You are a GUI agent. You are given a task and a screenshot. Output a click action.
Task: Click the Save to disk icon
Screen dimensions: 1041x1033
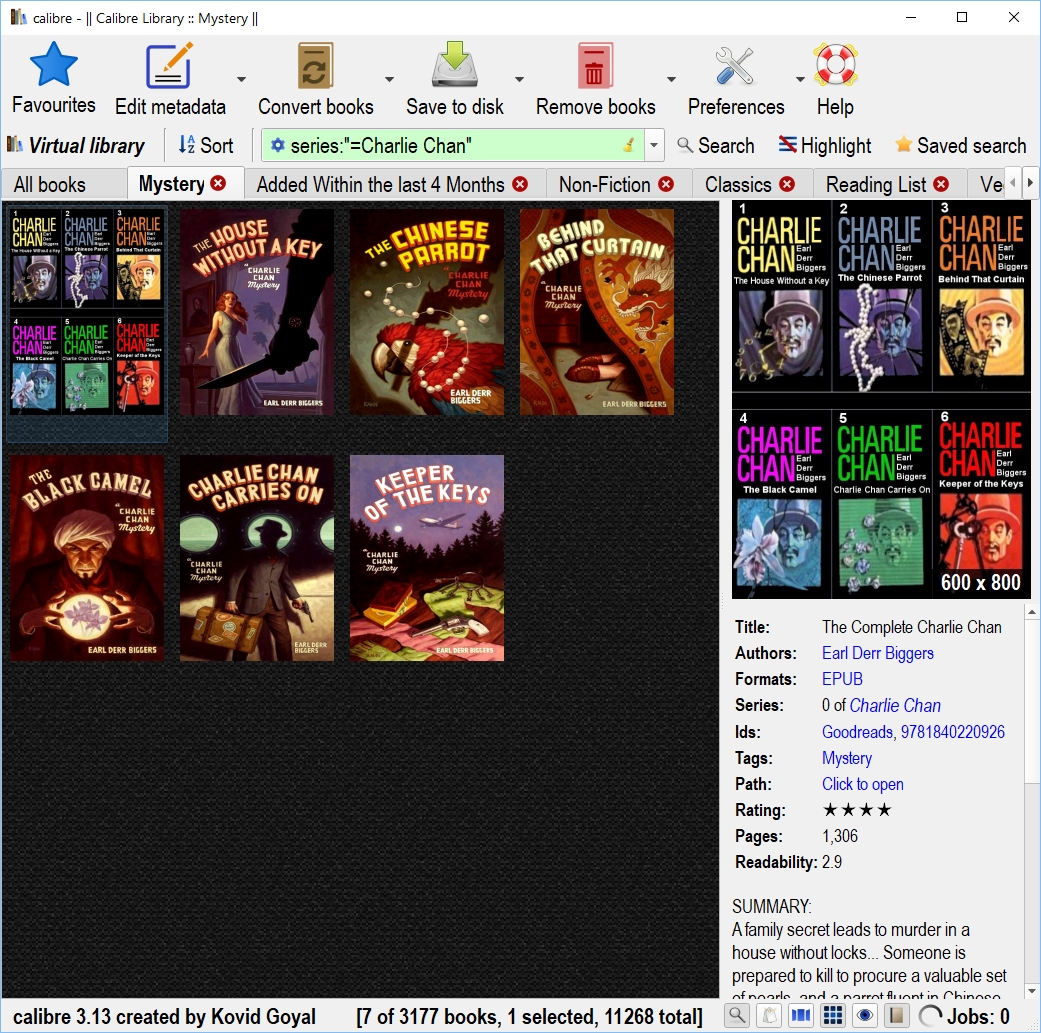455,64
